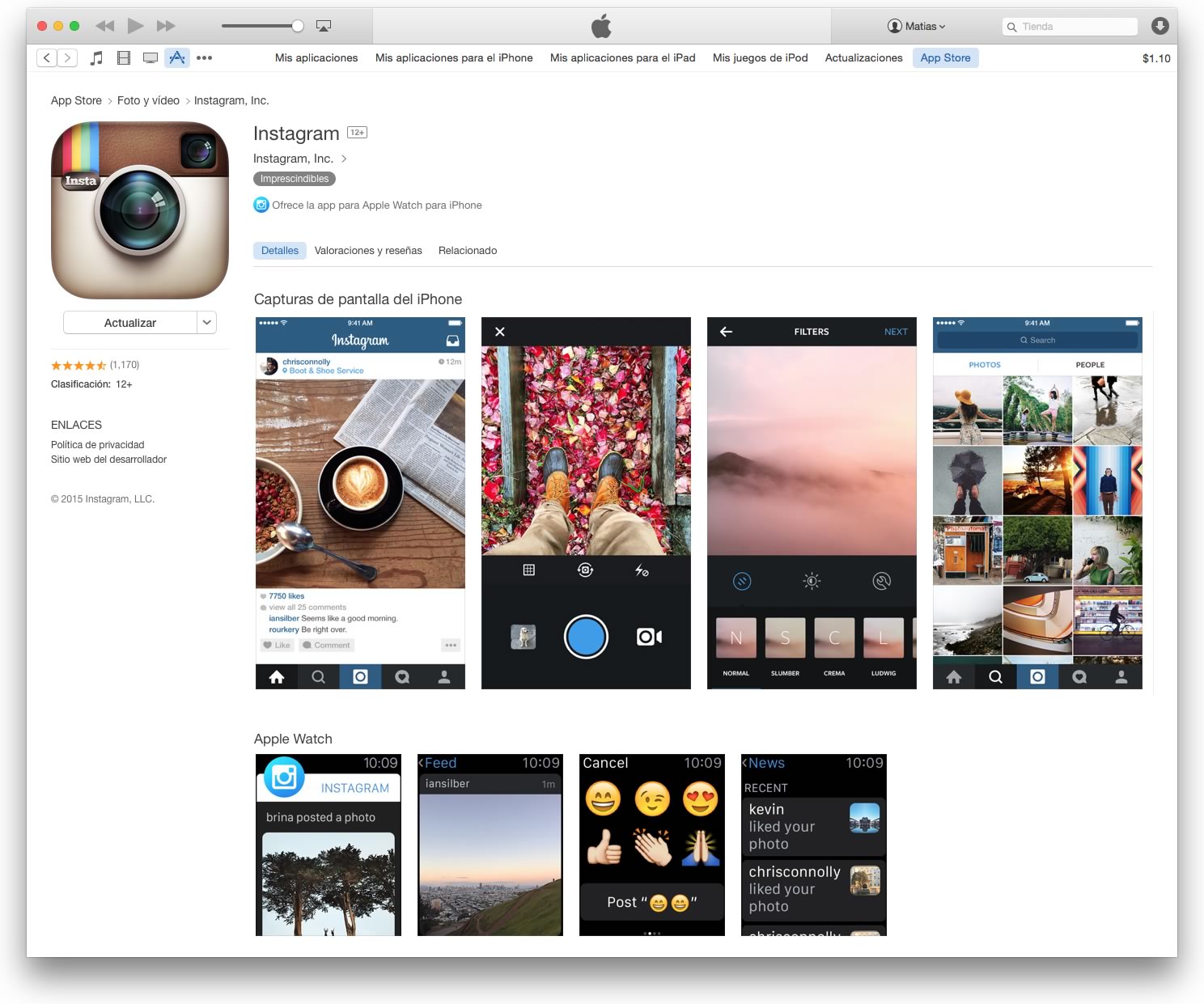Click Apple Watch News screenshot
Screen dimensions: 1204x1004
pyautogui.click(x=814, y=845)
